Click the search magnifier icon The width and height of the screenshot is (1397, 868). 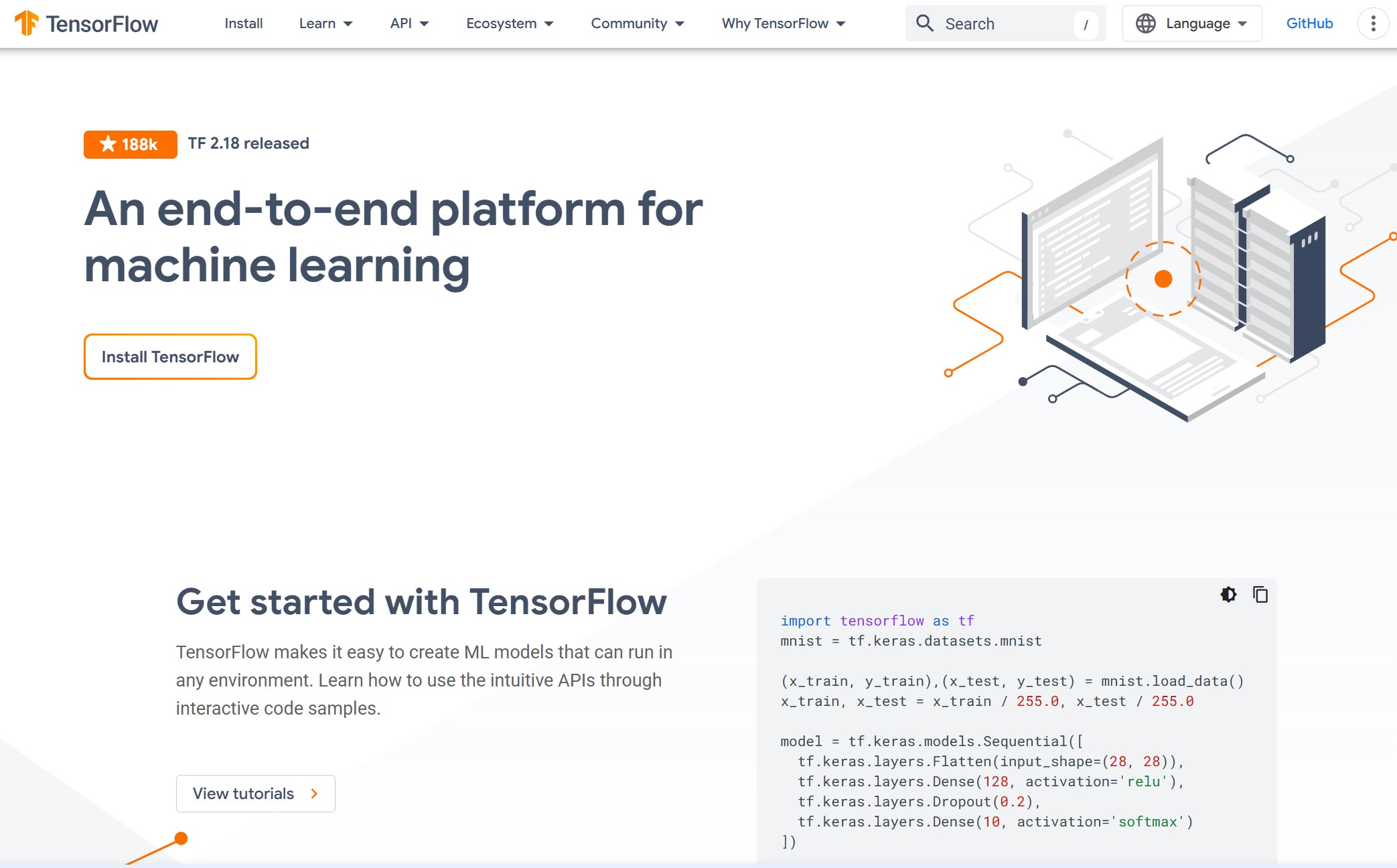click(925, 23)
